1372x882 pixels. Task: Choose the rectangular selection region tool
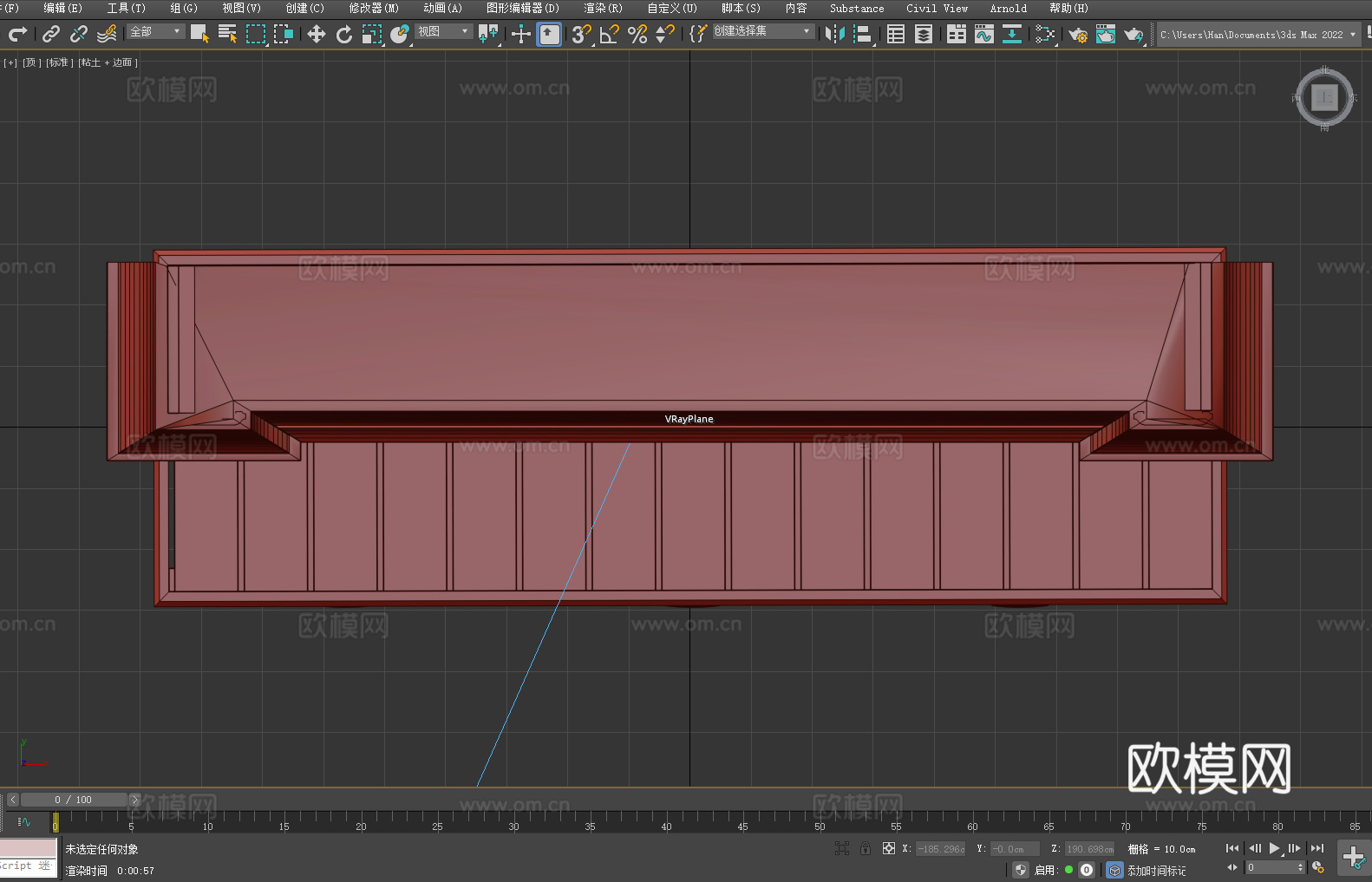[x=256, y=34]
